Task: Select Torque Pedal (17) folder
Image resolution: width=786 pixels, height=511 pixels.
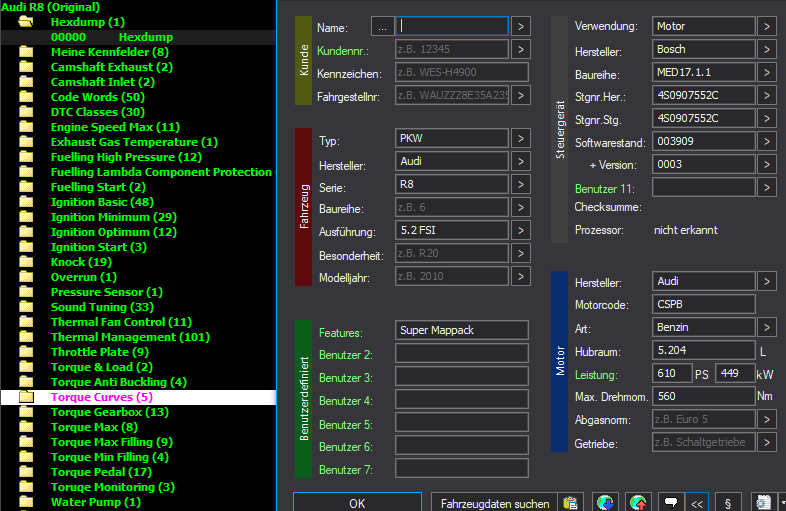Action: pyautogui.click(x=101, y=472)
